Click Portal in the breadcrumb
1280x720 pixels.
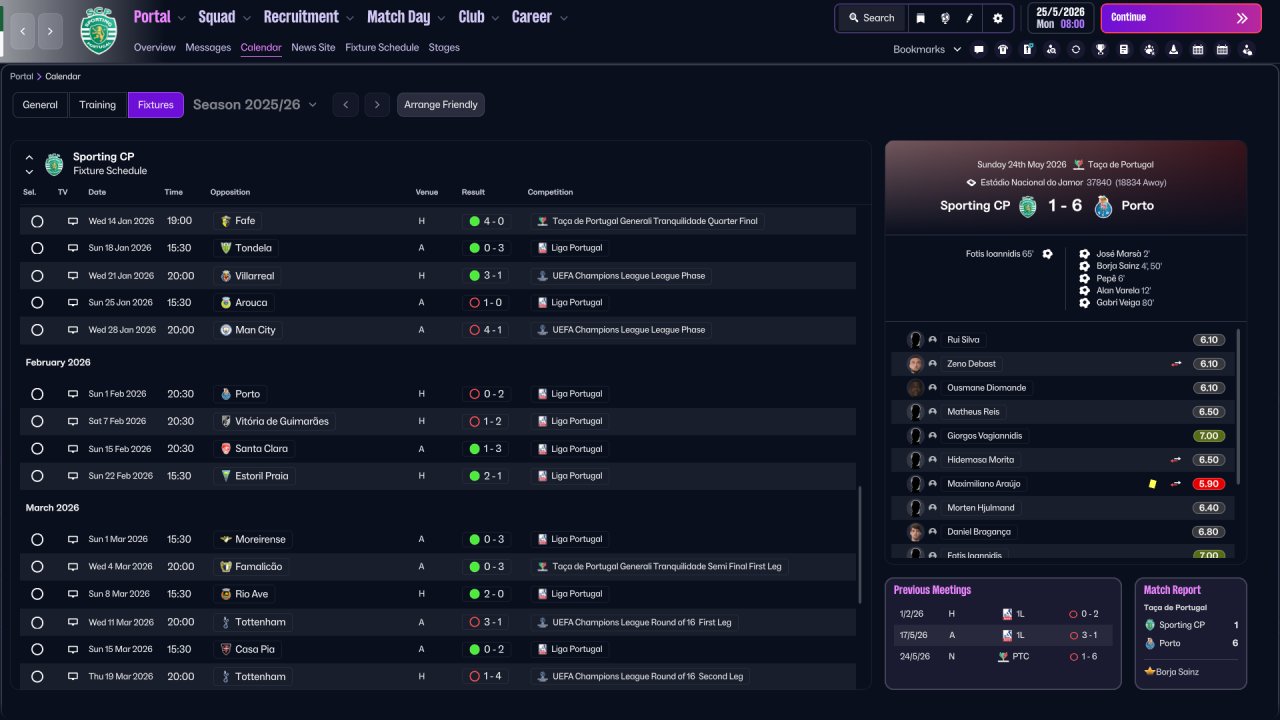[x=21, y=77]
